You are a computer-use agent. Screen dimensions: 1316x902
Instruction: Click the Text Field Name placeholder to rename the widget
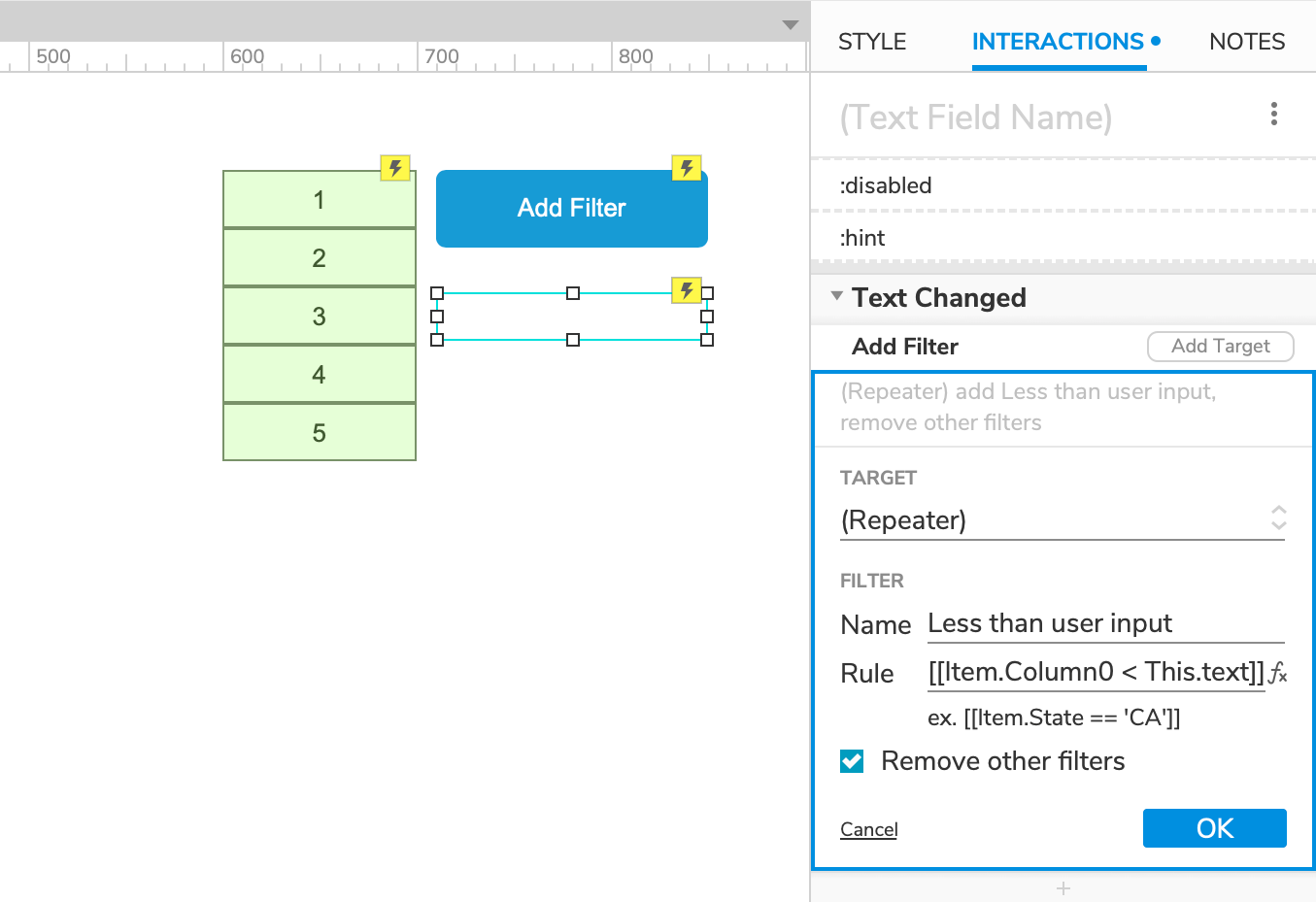(976, 117)
